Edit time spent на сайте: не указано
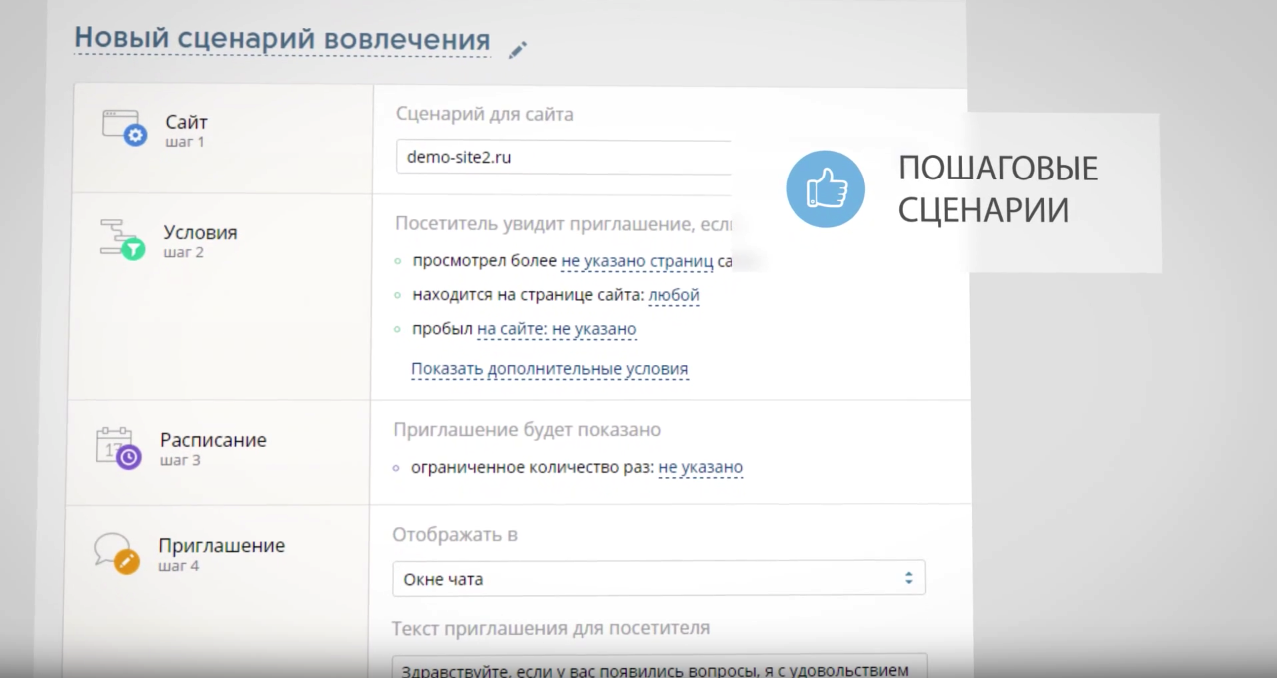 pyautogui.click(x=556, y=329)
